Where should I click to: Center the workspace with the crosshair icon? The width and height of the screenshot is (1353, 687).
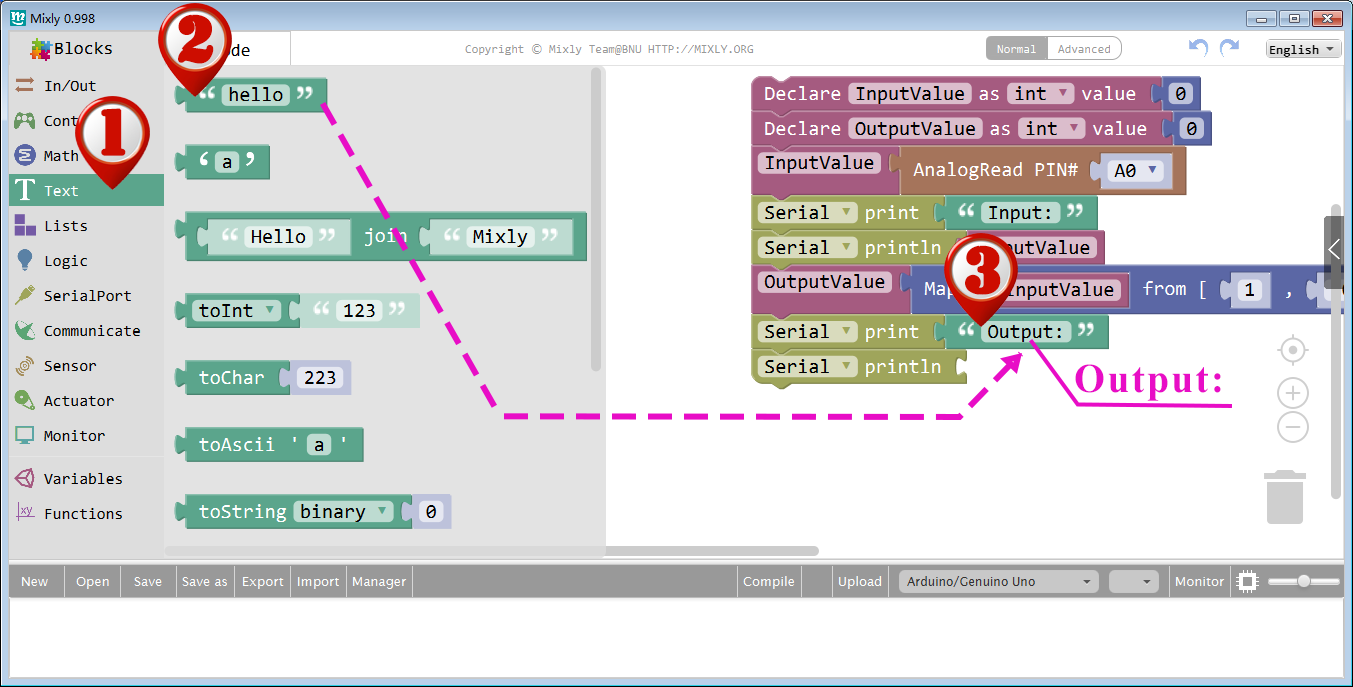(x=1293, y=350)
